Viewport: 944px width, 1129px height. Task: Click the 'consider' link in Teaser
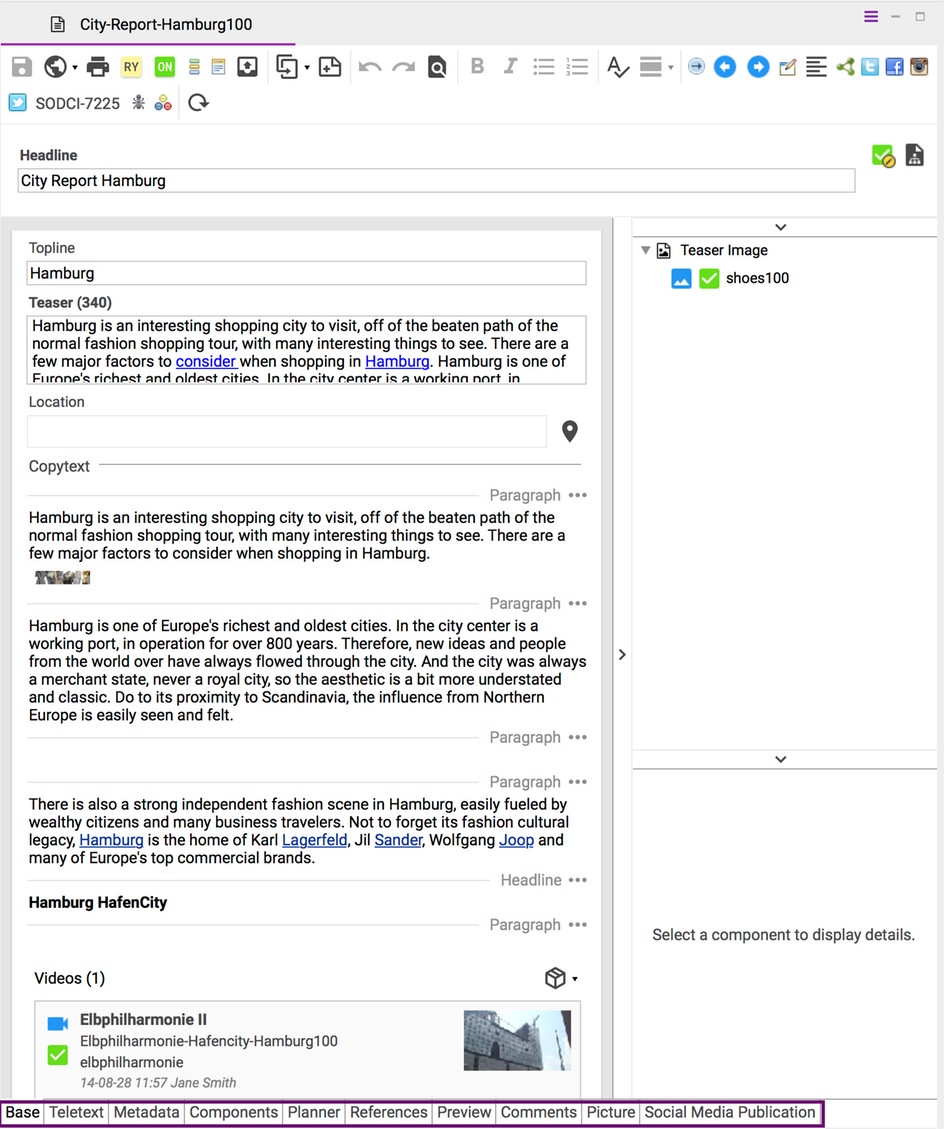(206, 361)
